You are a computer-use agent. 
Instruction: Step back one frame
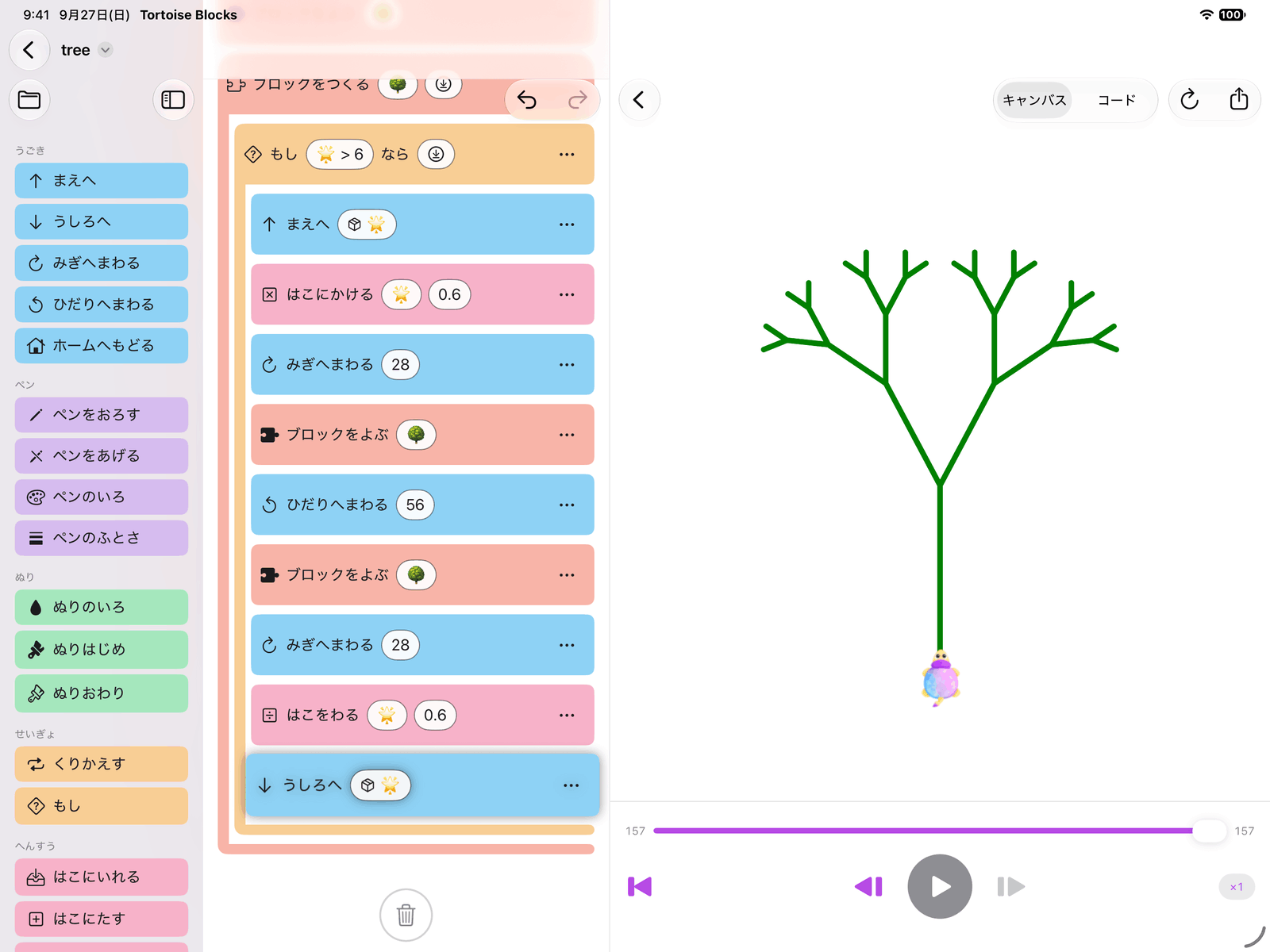point(868,886)
